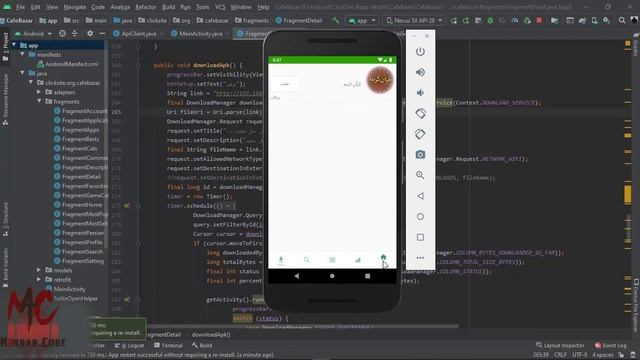Click emulator sidebar overview square

[420, 237]
